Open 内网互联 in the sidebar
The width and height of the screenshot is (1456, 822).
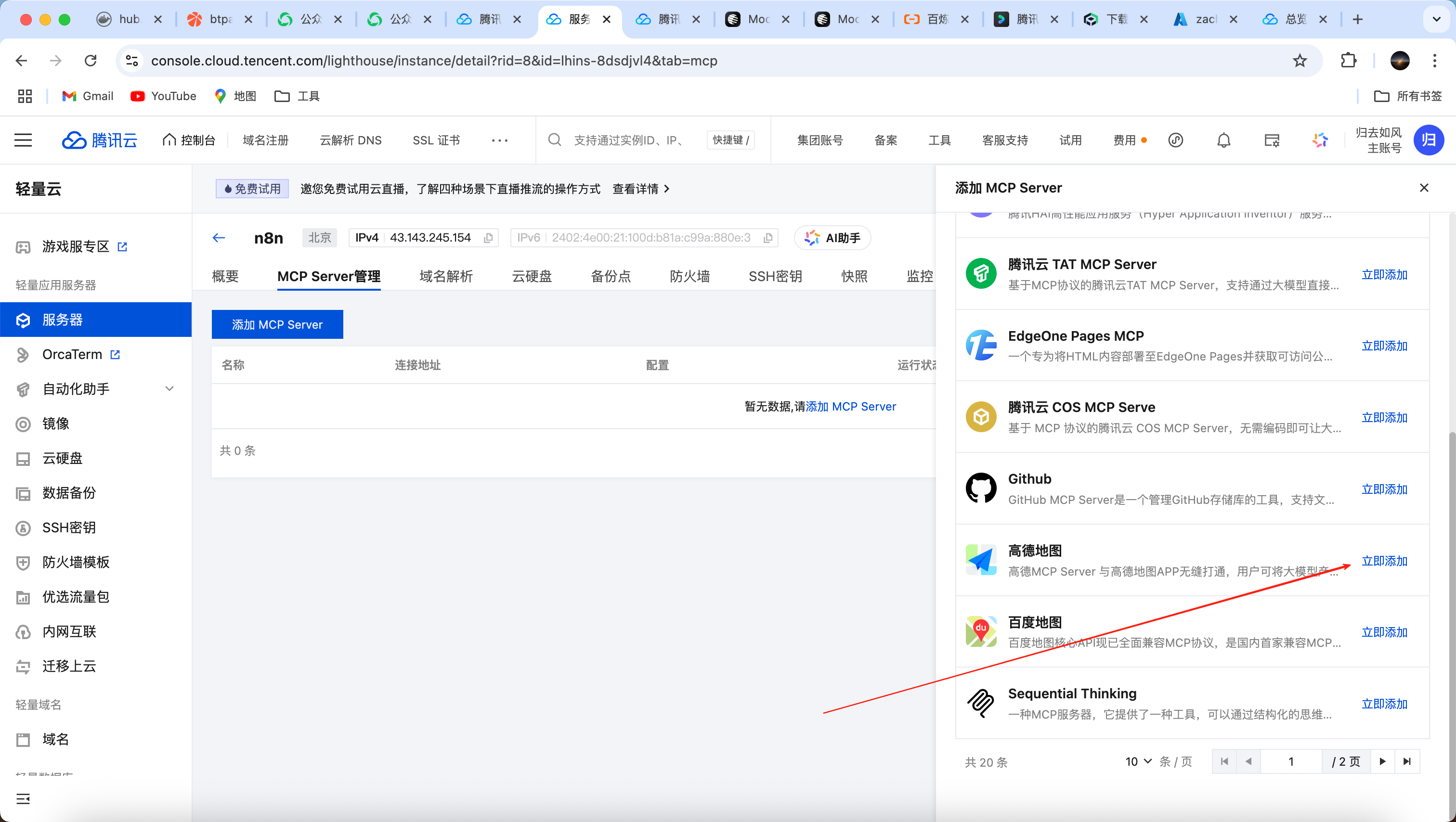tap(69, 631)
